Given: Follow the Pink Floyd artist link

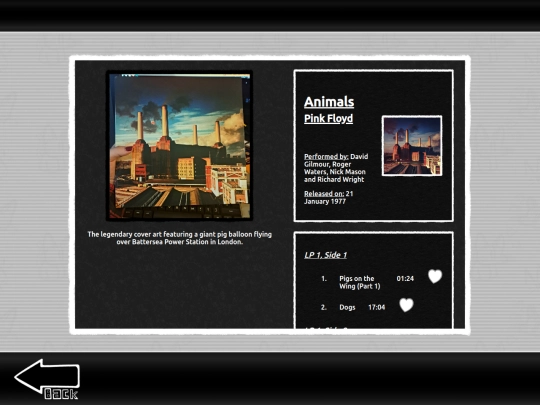Looking at the screenshot, I should [329, 118].
